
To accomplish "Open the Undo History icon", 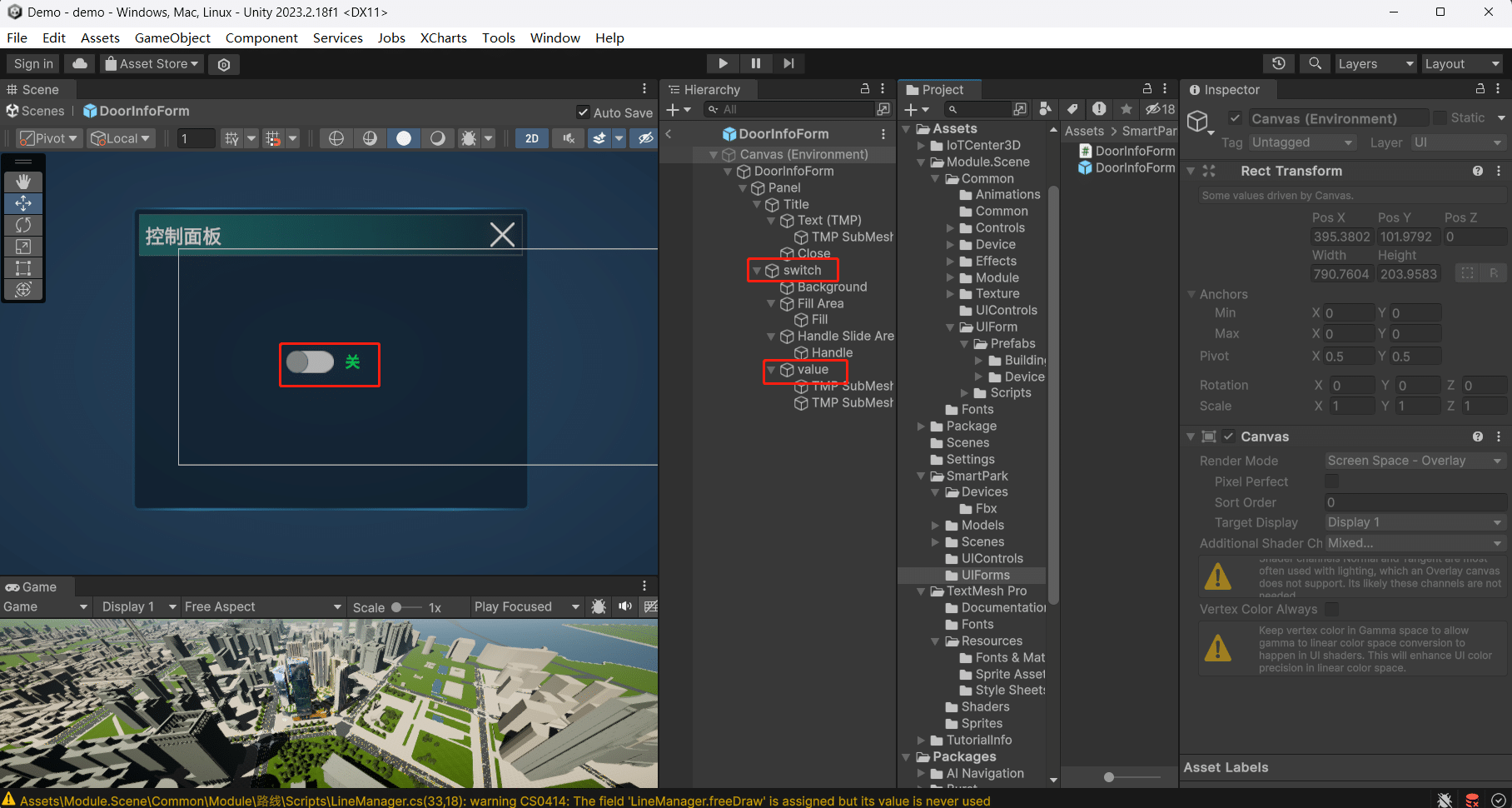I will pyautogui.click(x=1279, y=63).
